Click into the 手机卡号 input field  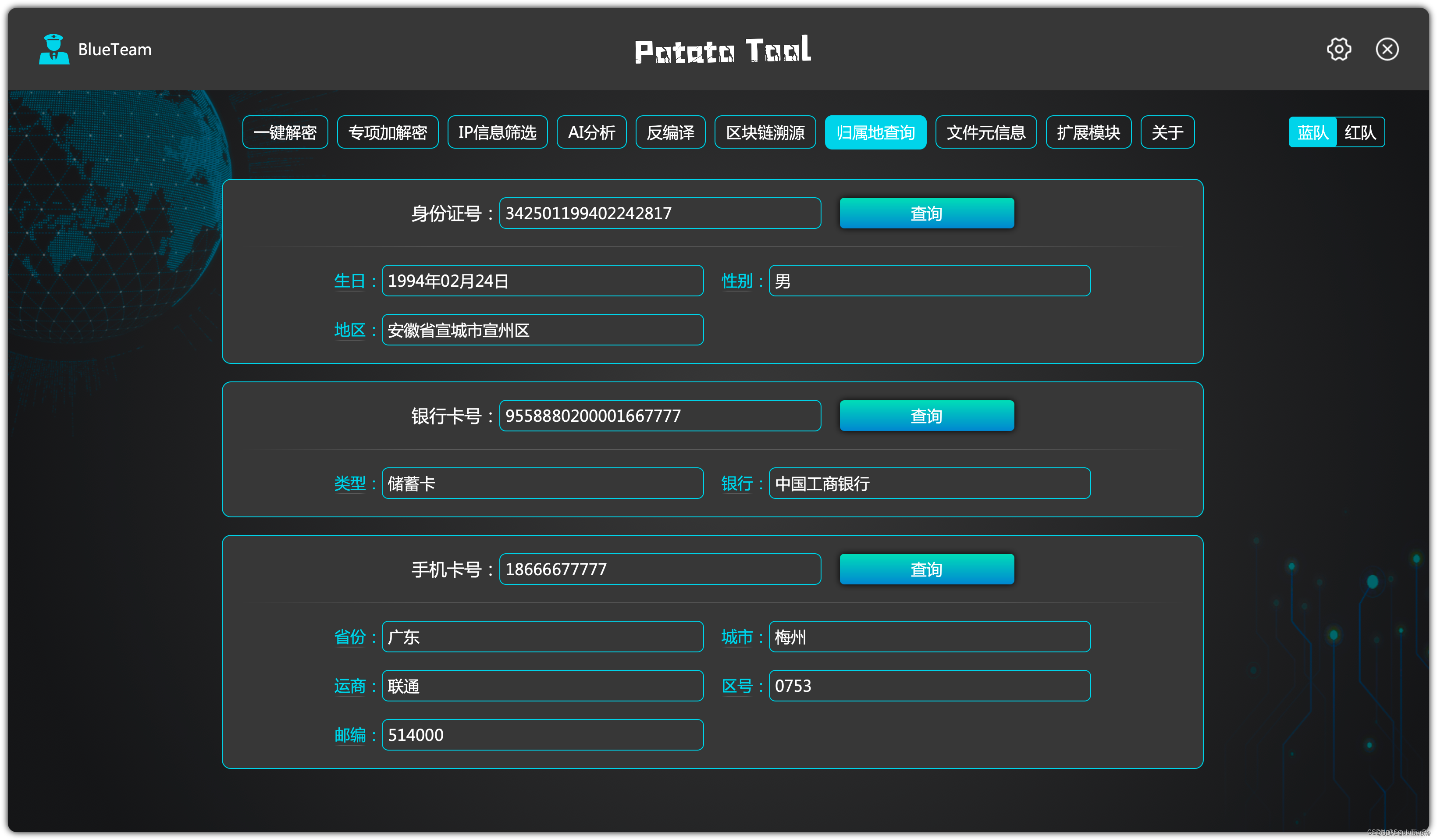tap(660, 569)
